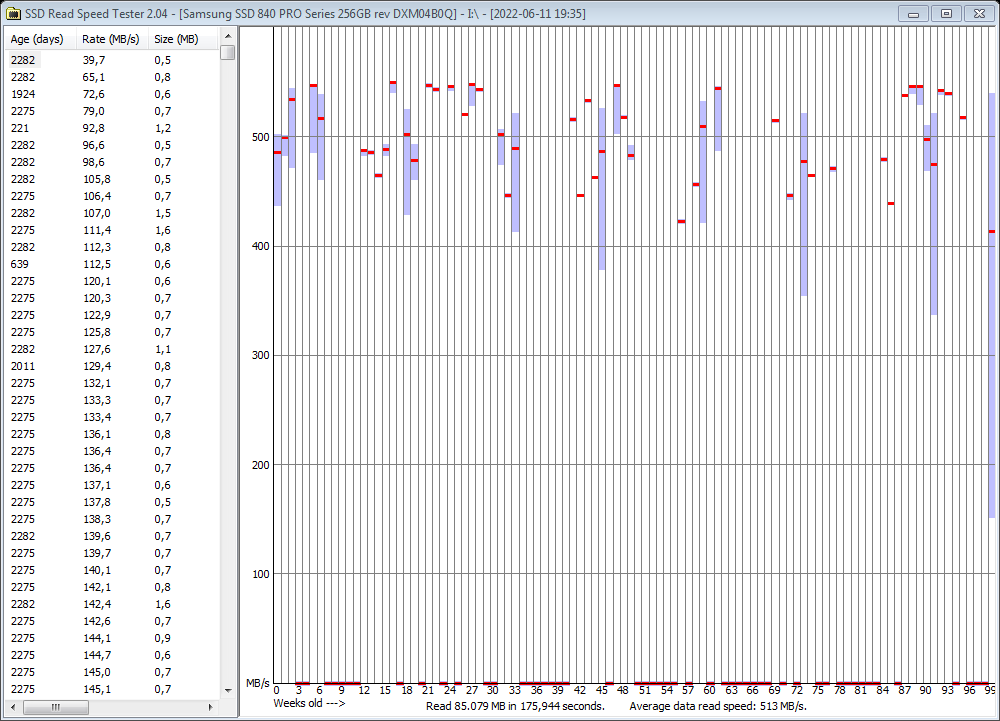Select the row with rate 122,9
Image resolution: width=1000 pixels, height=721 pixels.
(x=112, y=315)
